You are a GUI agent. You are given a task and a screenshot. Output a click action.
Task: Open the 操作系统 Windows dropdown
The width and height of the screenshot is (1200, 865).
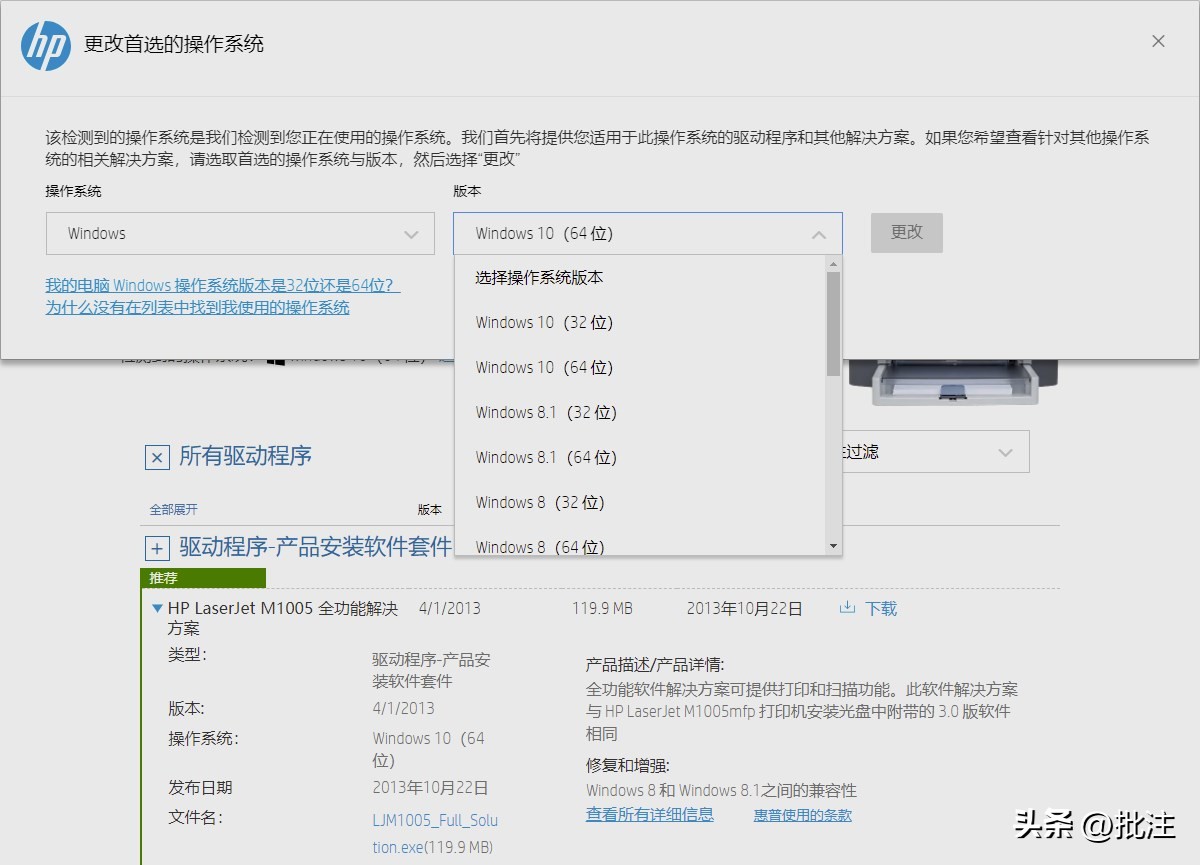(x=239, y=233)
